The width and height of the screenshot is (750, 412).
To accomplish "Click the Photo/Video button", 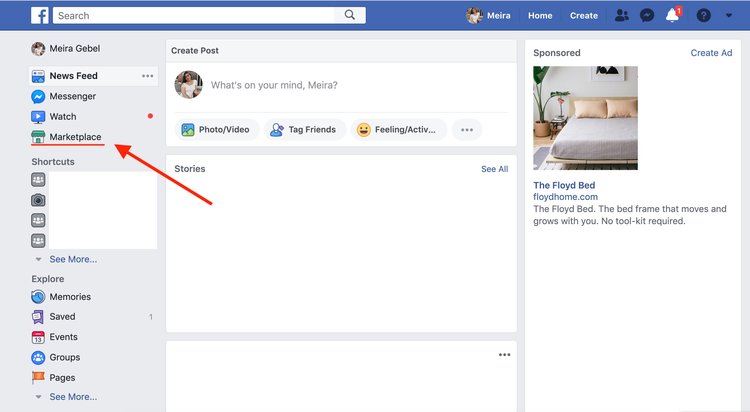I will point(217,130).
